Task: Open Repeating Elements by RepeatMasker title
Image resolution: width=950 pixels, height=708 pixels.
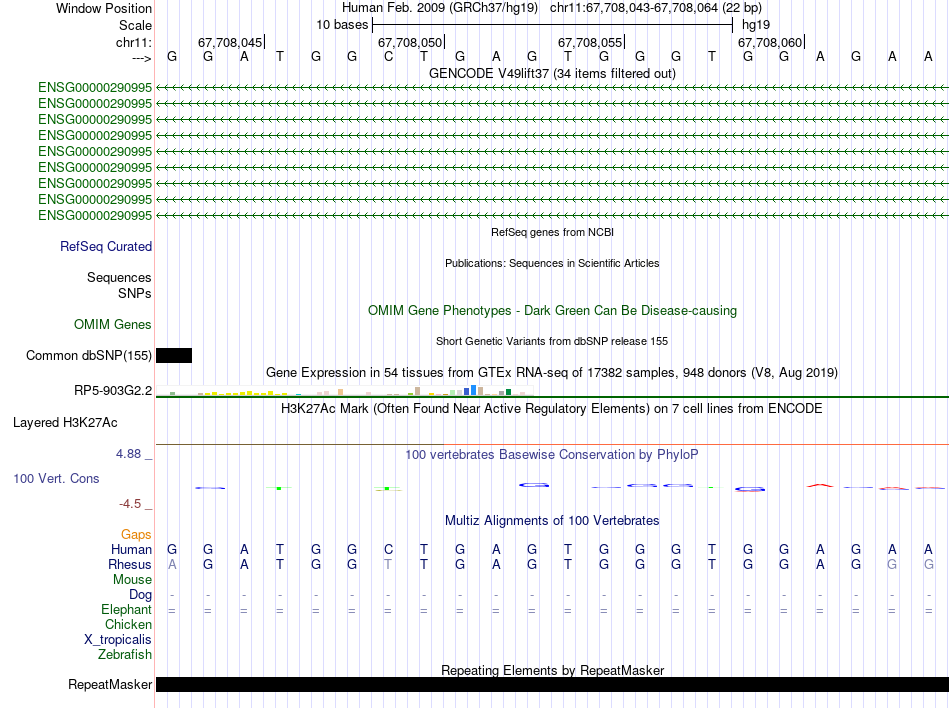Action: tap(552, 670)
